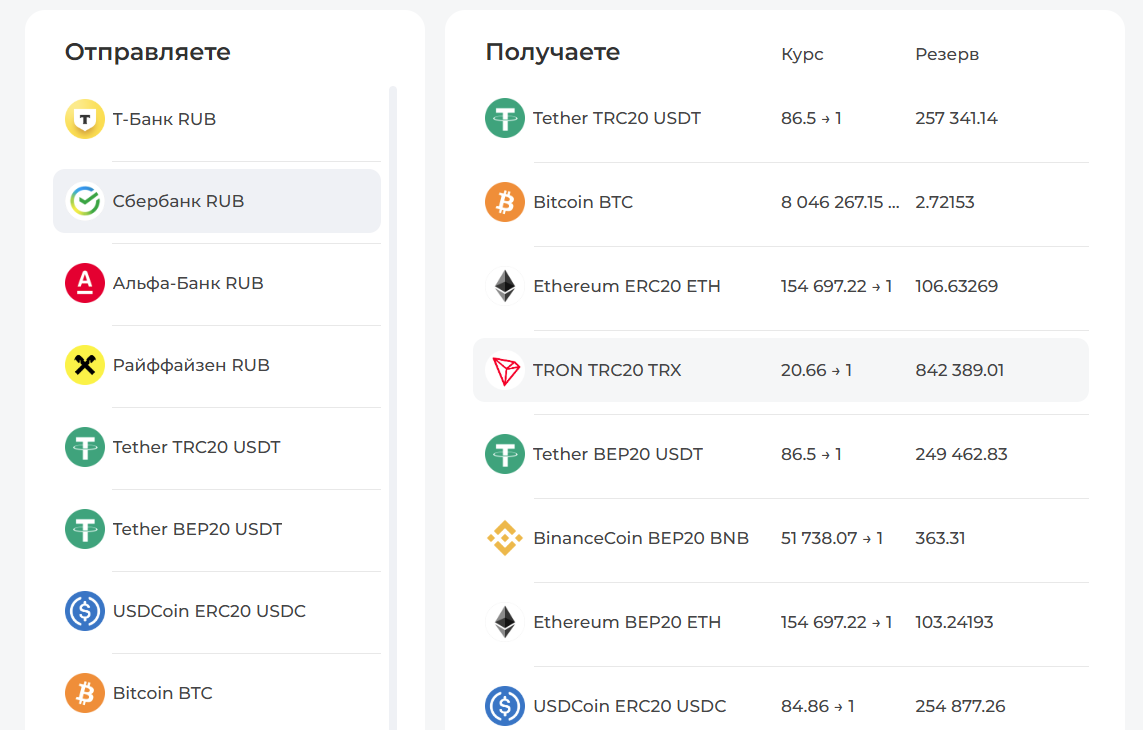Click reserve value 249 462.83
1143x730 pixels.
click(x=961, y=454)
